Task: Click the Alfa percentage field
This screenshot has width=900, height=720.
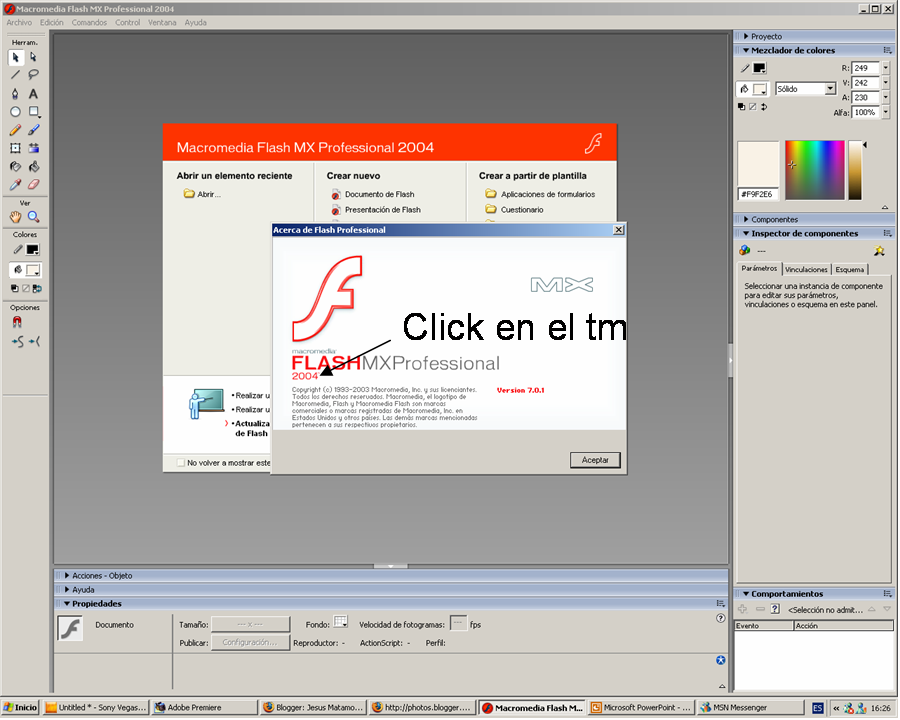Action: [x=866, y=113]
